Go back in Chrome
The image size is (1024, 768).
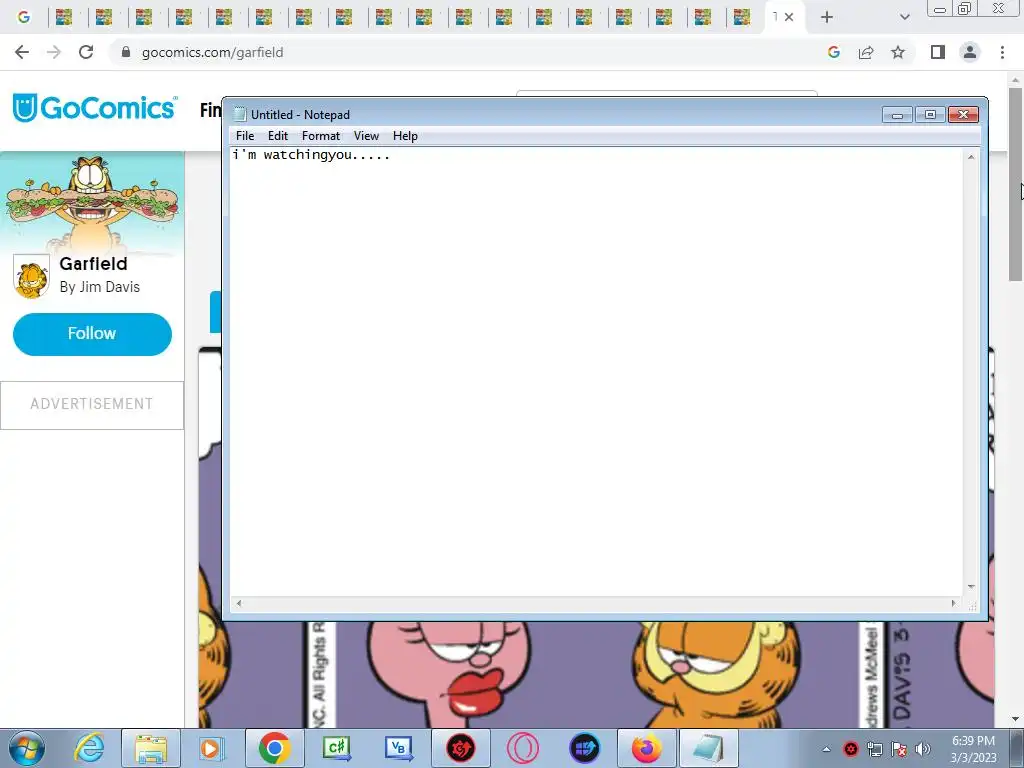click(x=22, y=52)
